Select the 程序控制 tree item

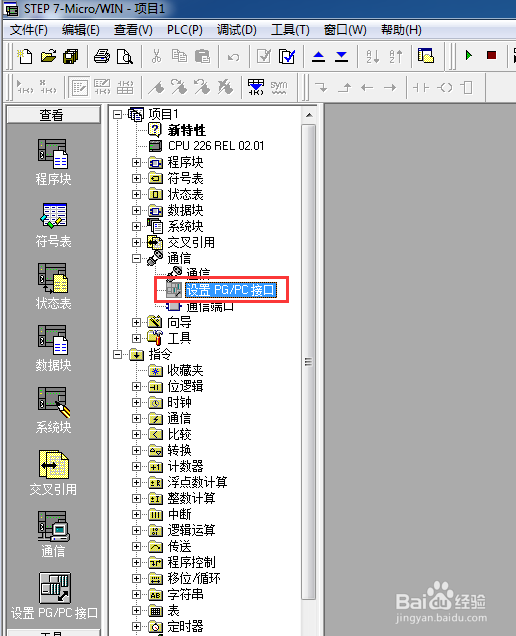[x=191, y=562]
